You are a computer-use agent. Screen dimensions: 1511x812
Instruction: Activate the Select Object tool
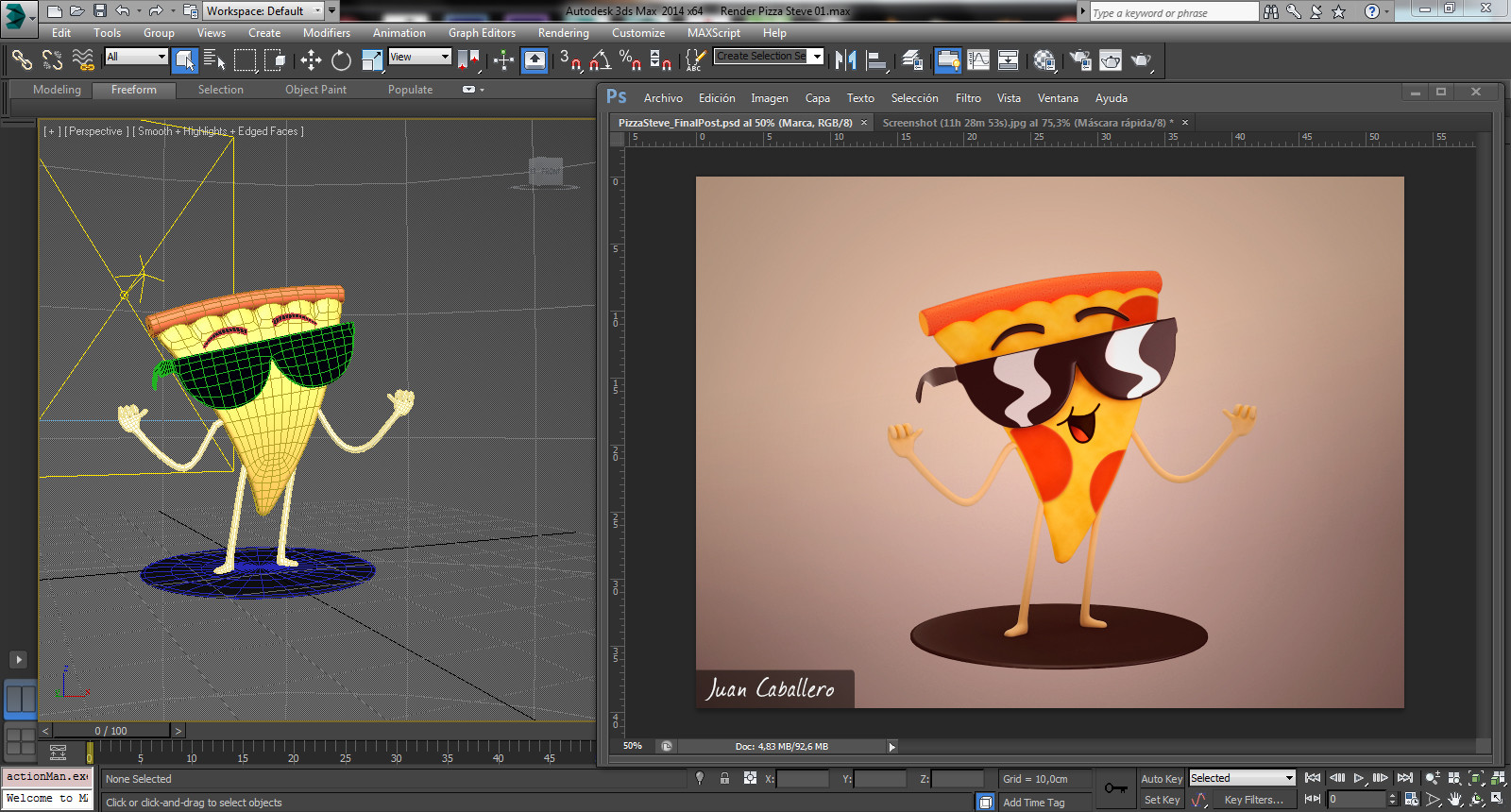(x=185, y=60)
